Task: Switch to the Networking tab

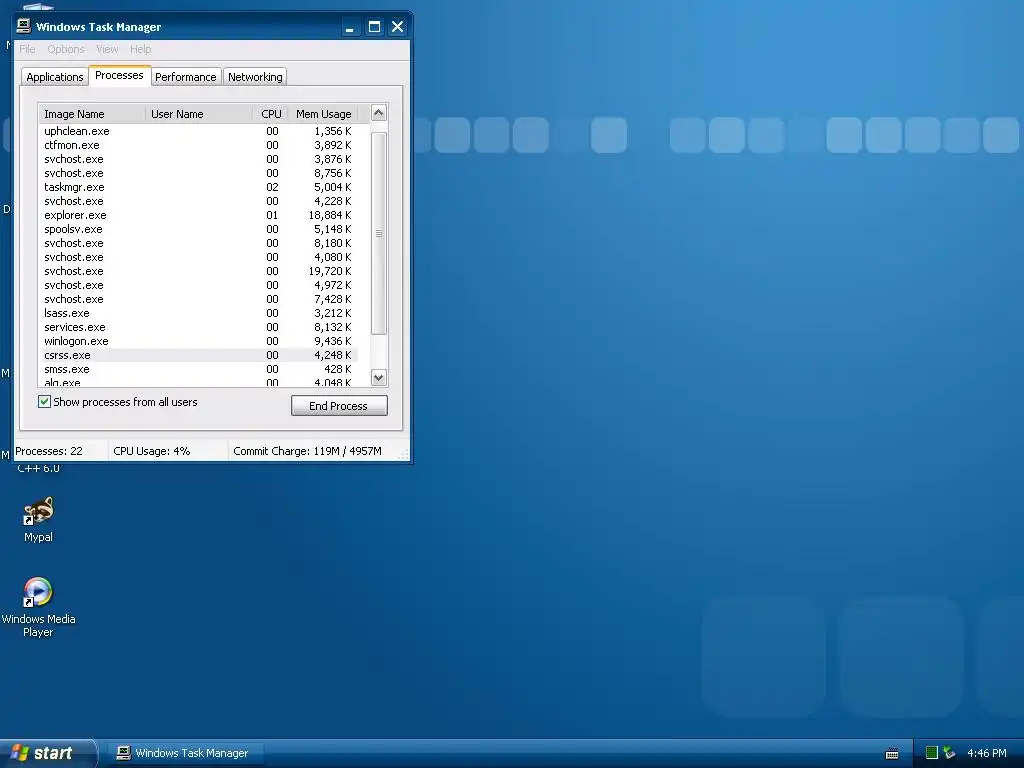Action: click(x=255, y=77)
